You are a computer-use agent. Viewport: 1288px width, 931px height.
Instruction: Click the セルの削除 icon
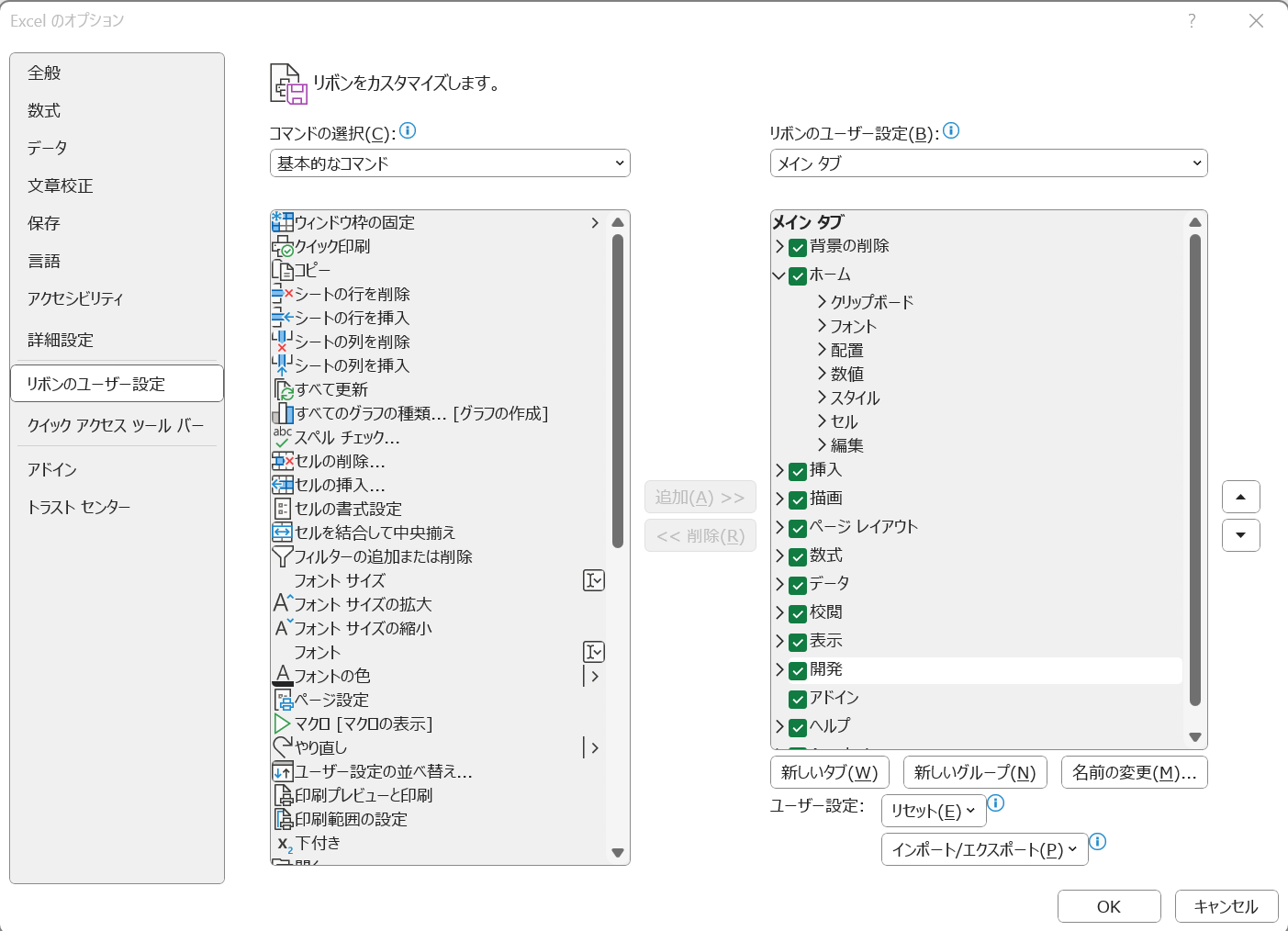point(283,461)
